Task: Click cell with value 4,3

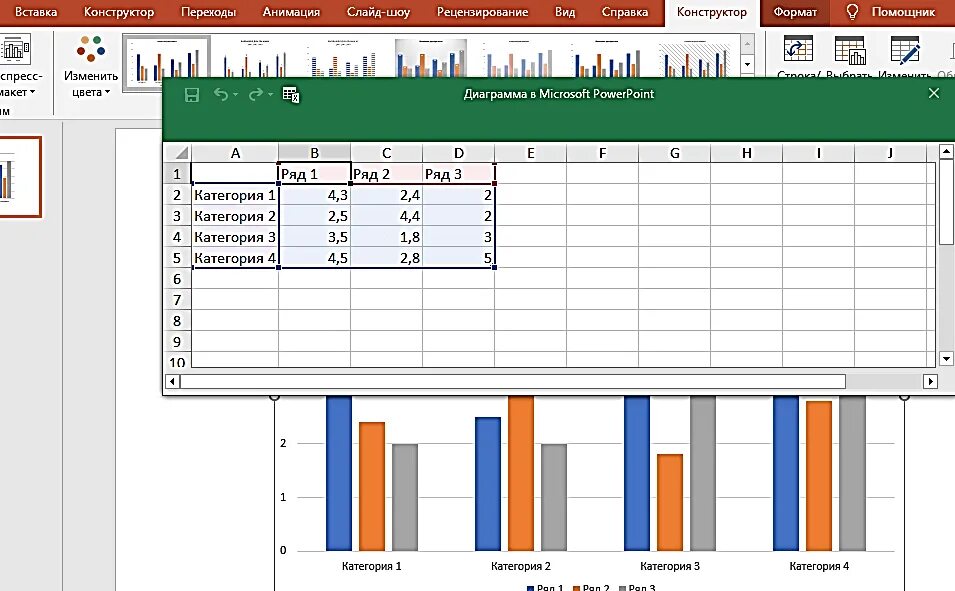Action: coord(314,196)
